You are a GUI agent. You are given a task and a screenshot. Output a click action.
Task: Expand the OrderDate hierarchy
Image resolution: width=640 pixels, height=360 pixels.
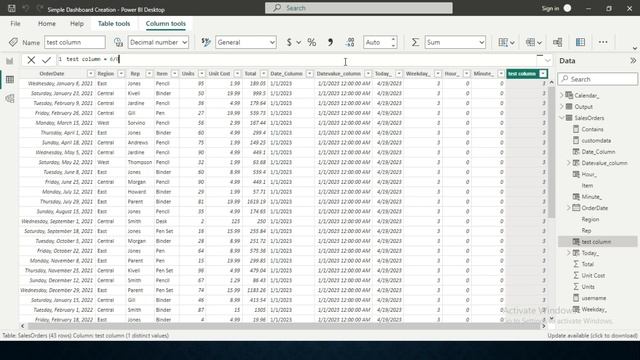(569, 208)
